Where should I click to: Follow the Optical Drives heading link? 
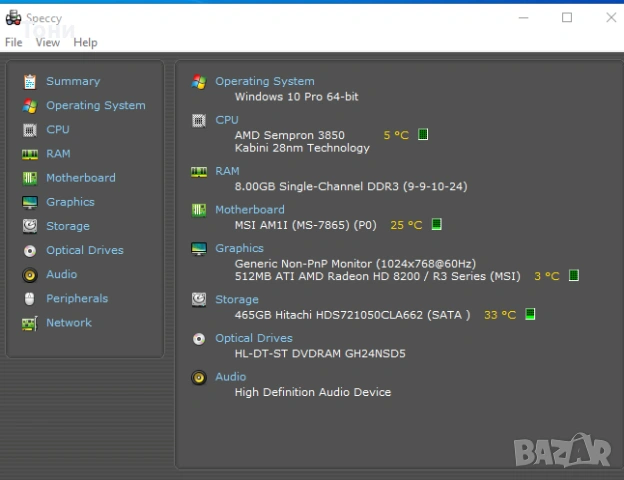254,338
